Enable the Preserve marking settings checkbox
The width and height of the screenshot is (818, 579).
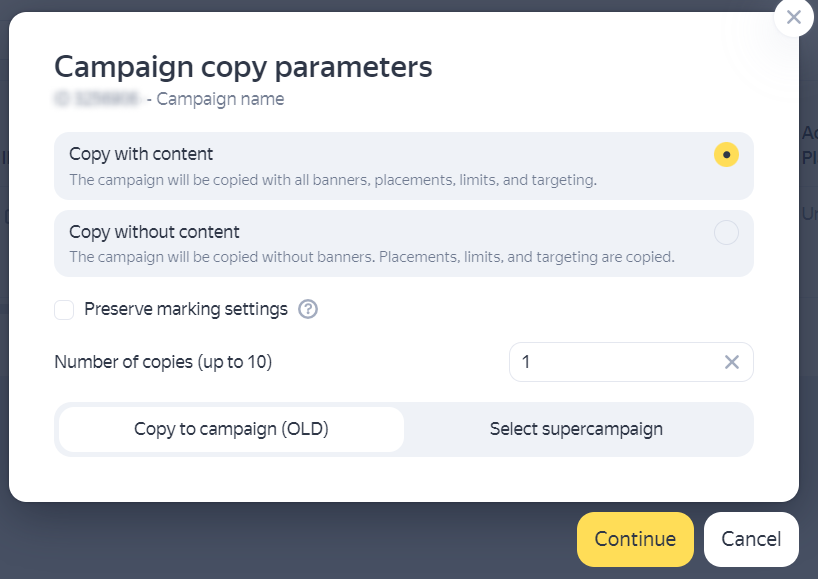coord(65,310)
